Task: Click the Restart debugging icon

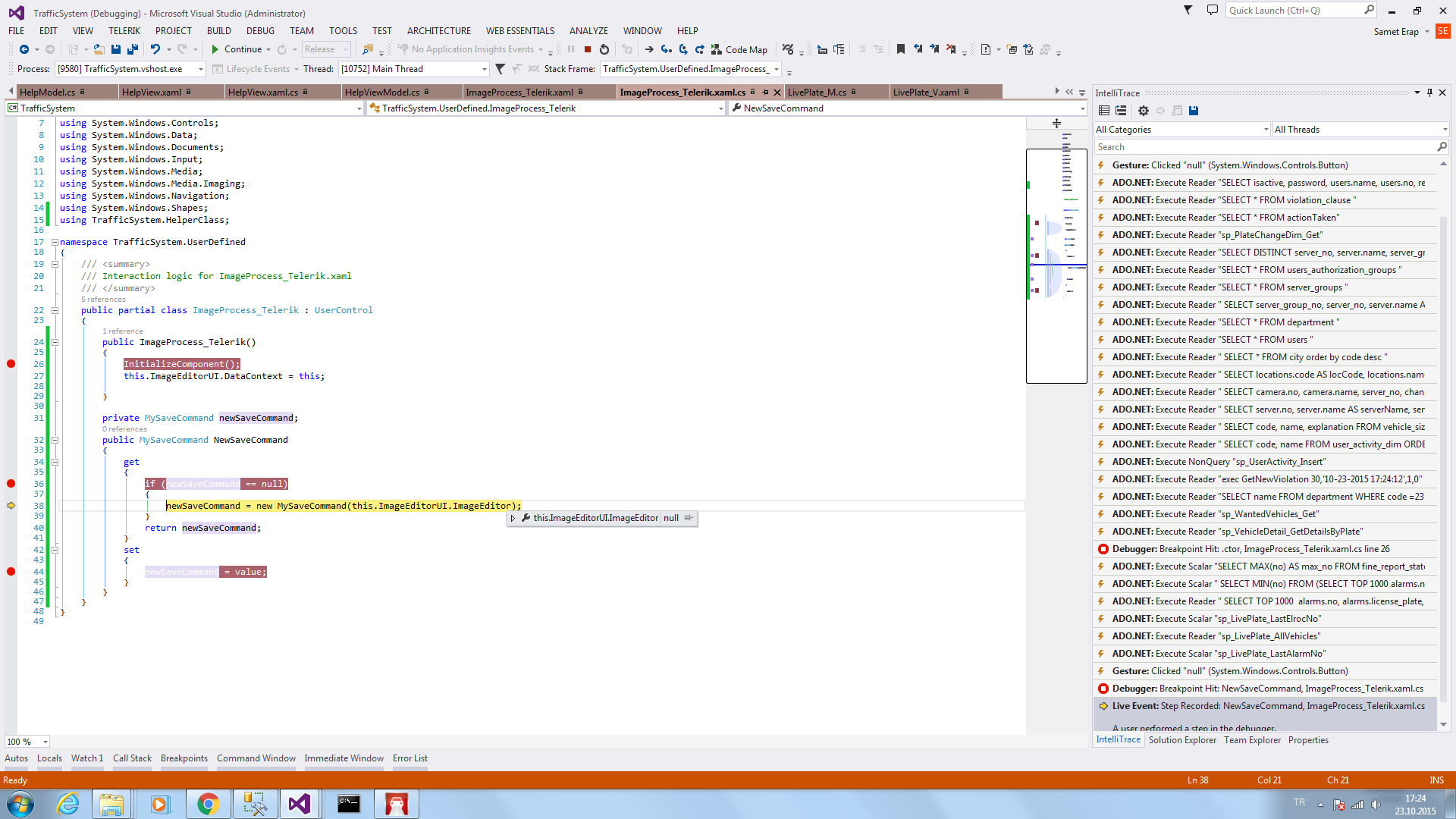Action: [604, 49]
